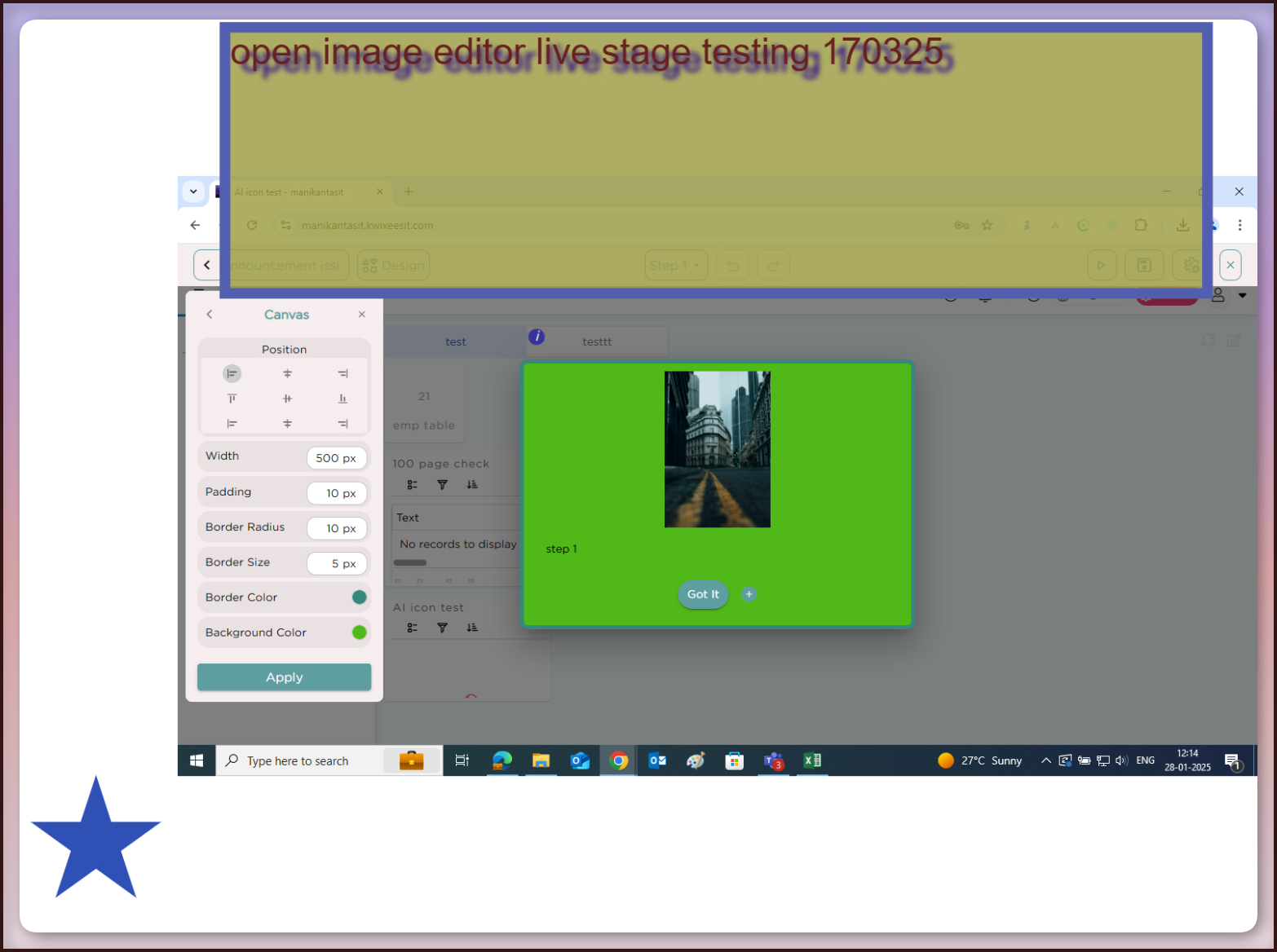Select the align-bottom Position icon
Screen dimensions: 1277x952
tap(342, 399)
